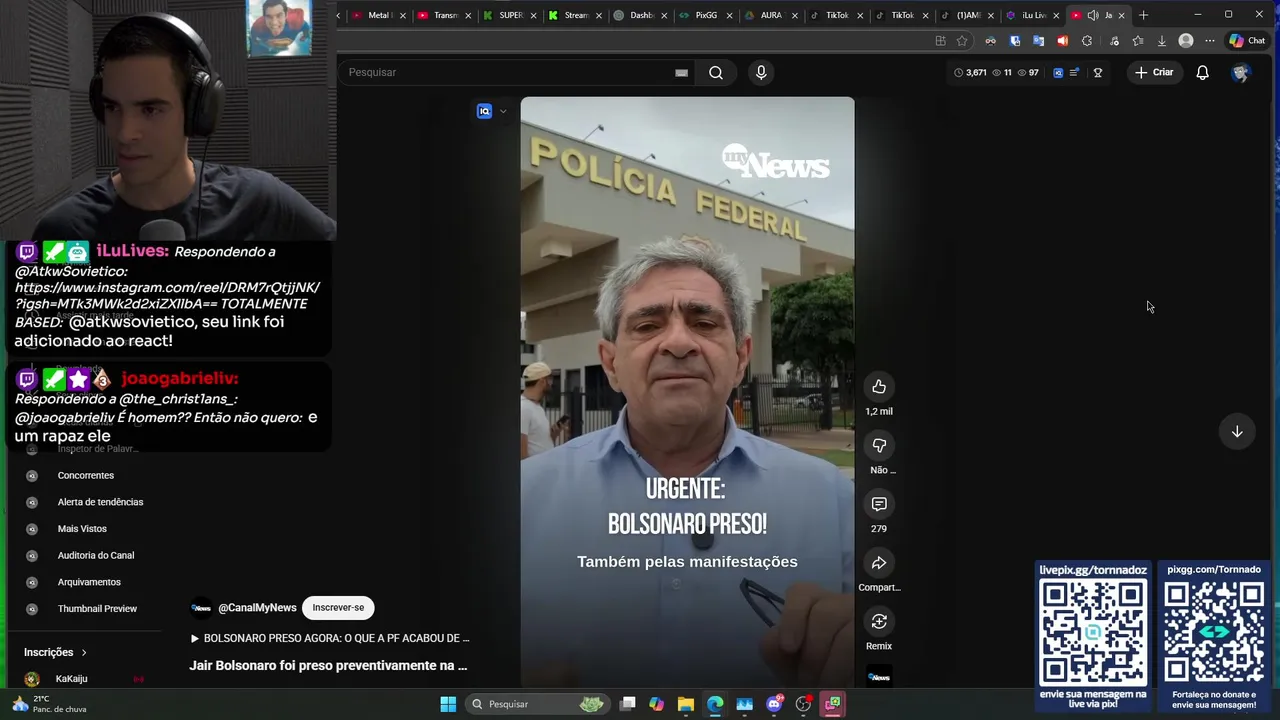Screen dimensions: 1280x720
Task: Click the Criar create button
Action: tap(1154, 72)
